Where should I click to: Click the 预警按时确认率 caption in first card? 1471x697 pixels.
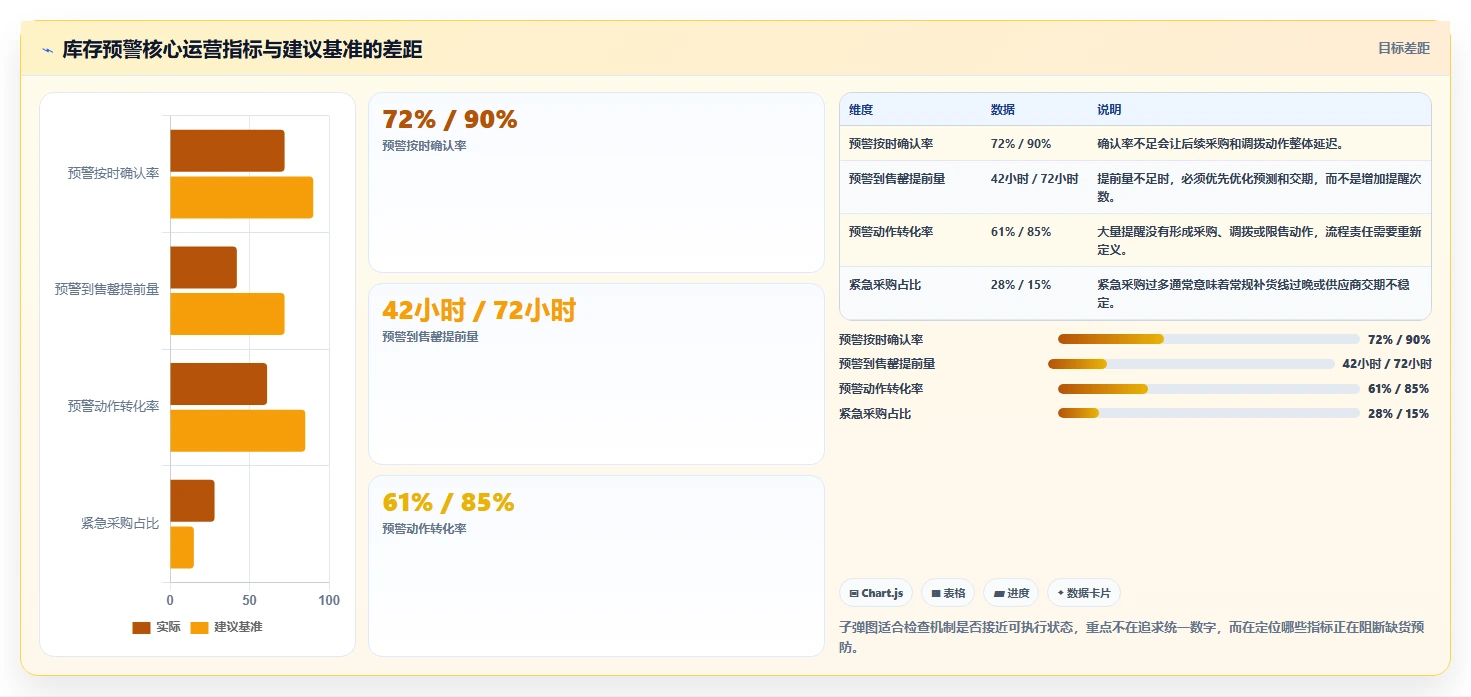pyautogui.click(x=424, y=146)
